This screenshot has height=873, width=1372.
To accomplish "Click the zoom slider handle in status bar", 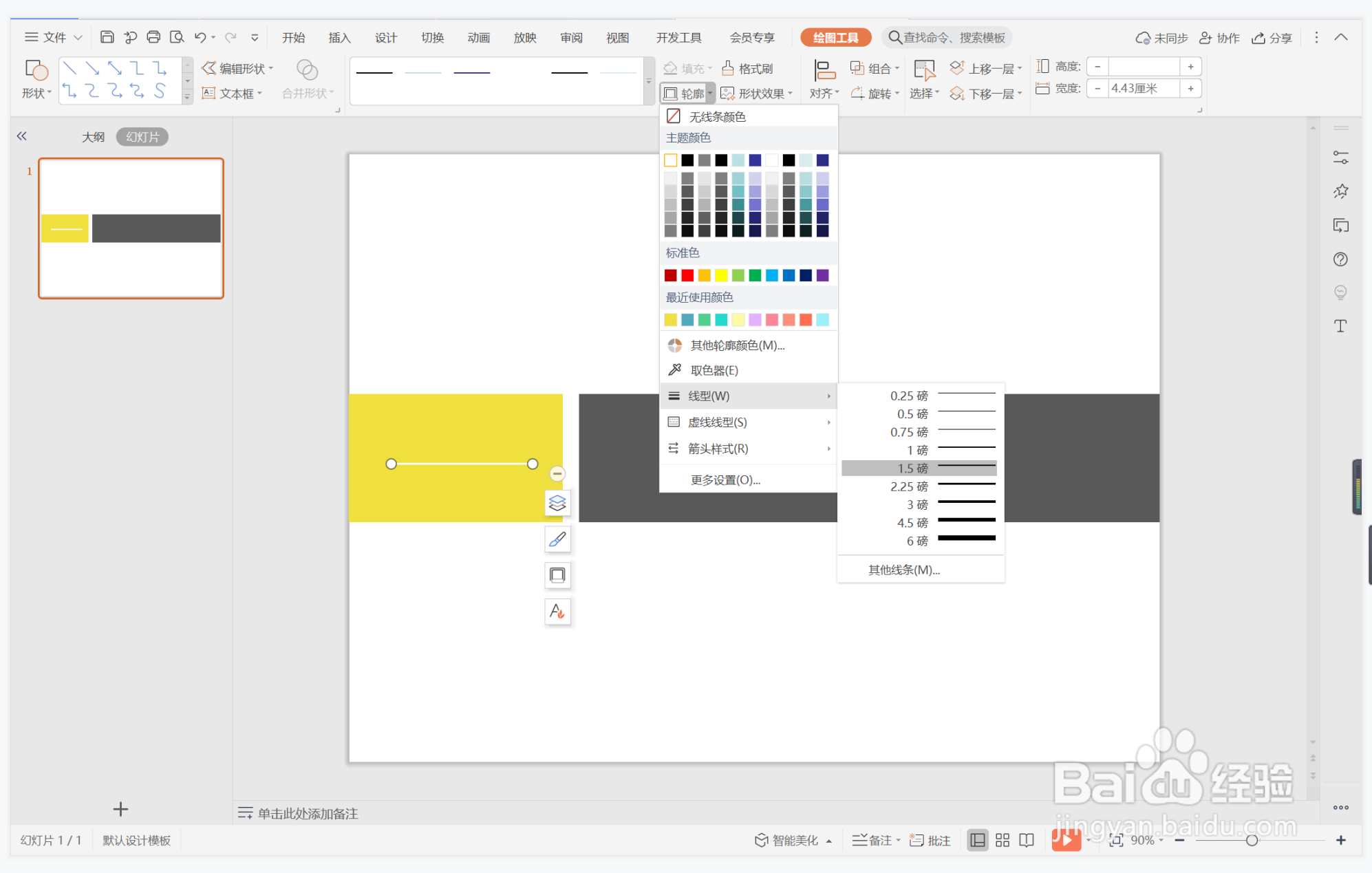I will click(1252, 840).
